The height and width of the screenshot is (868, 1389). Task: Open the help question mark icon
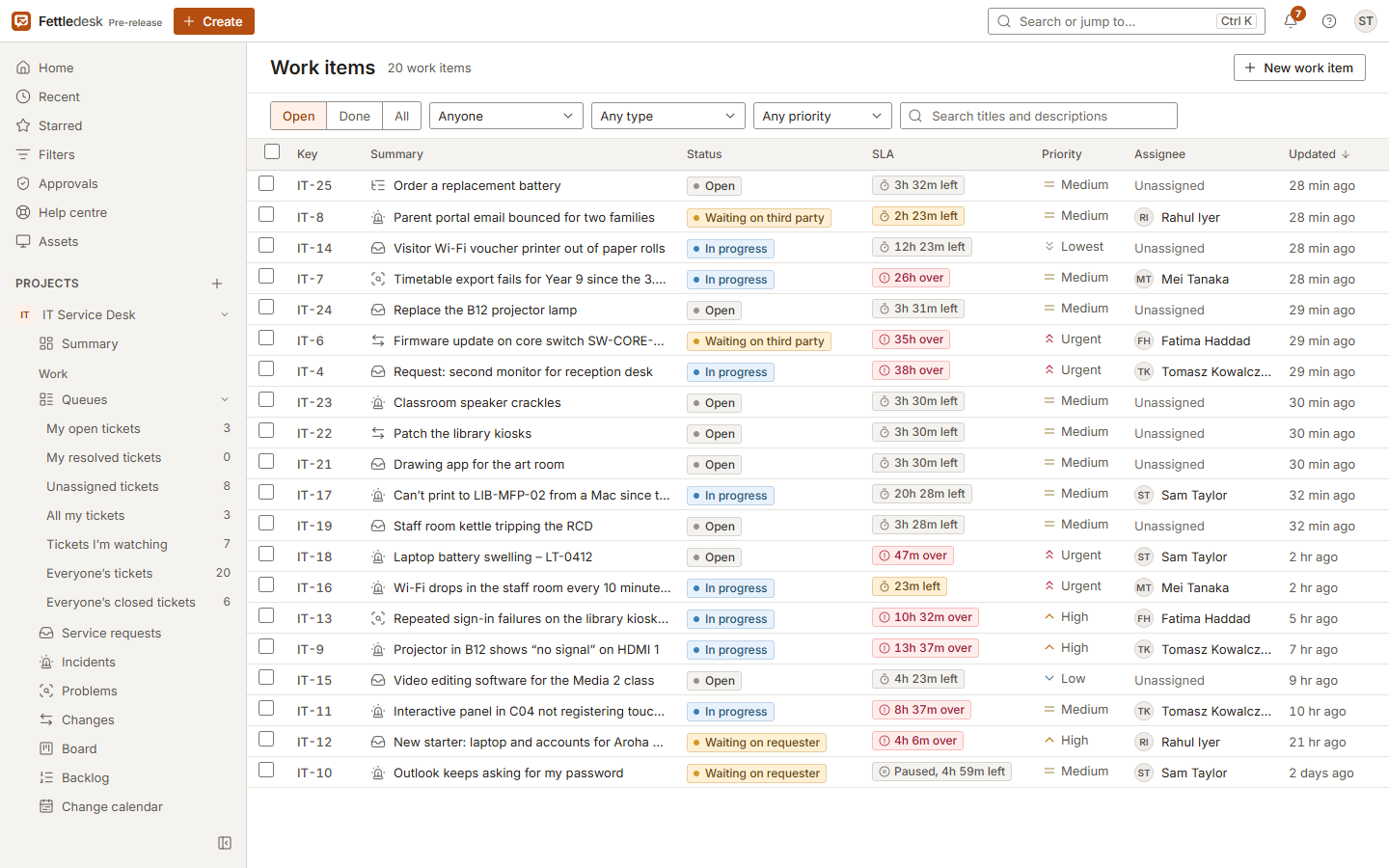click(1329, 21)
